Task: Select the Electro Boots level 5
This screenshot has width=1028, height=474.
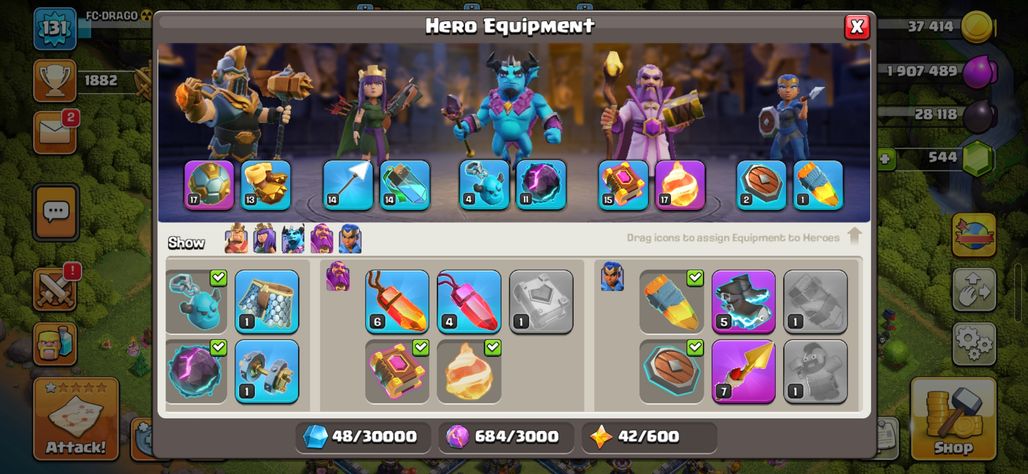Action: click(x=743, y=302)
